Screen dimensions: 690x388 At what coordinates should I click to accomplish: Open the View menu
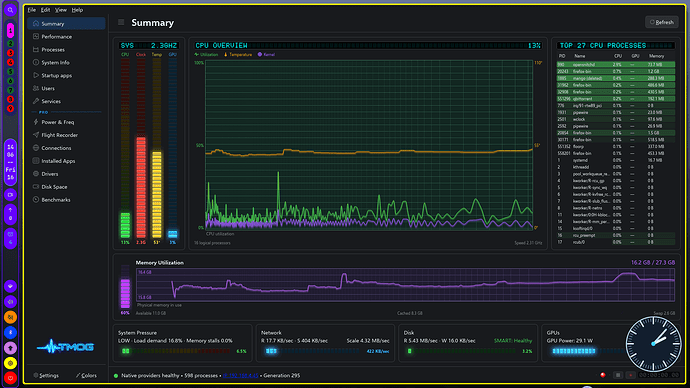[x=61, y=10]
